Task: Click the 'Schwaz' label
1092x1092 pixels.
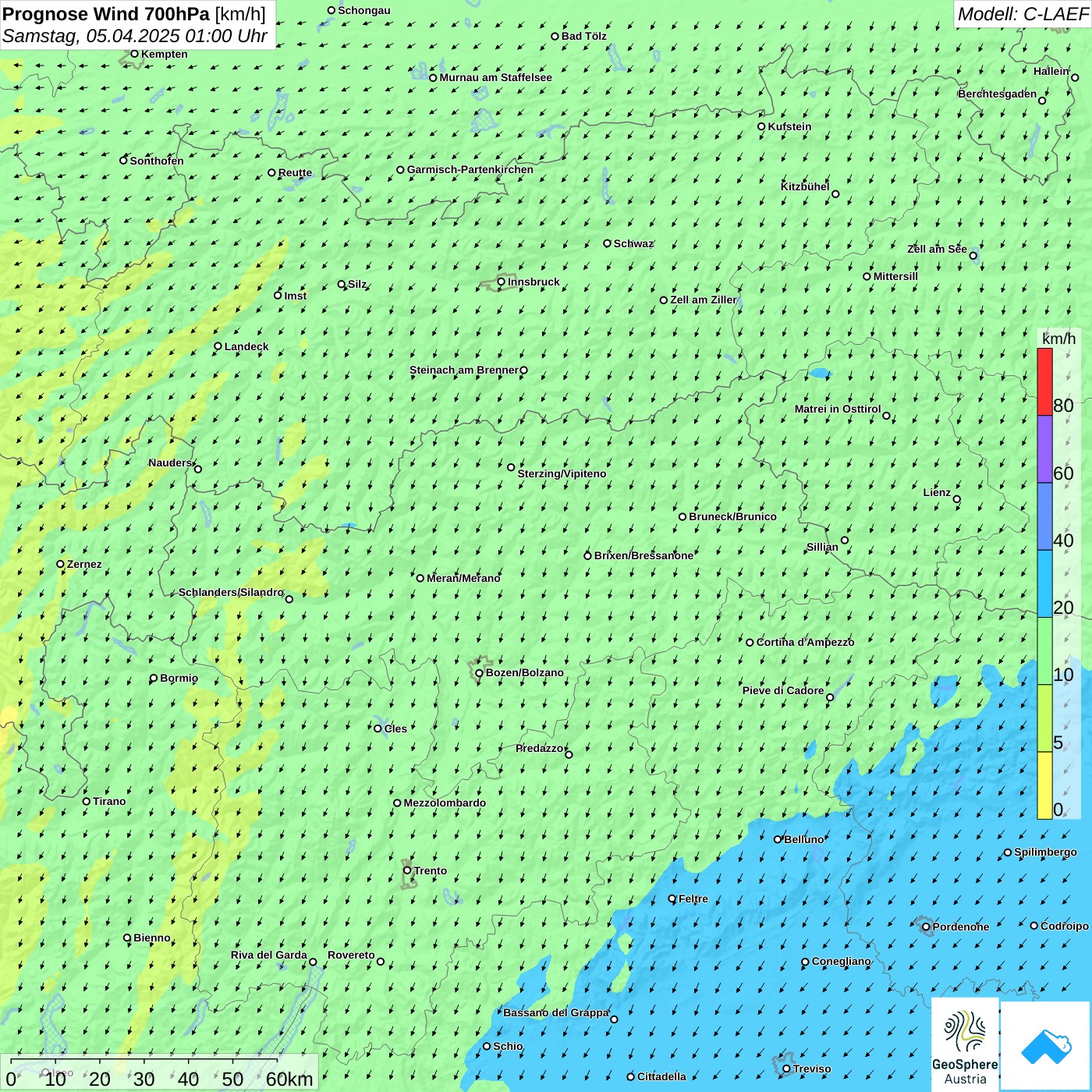Action: (x=633, y=243)
